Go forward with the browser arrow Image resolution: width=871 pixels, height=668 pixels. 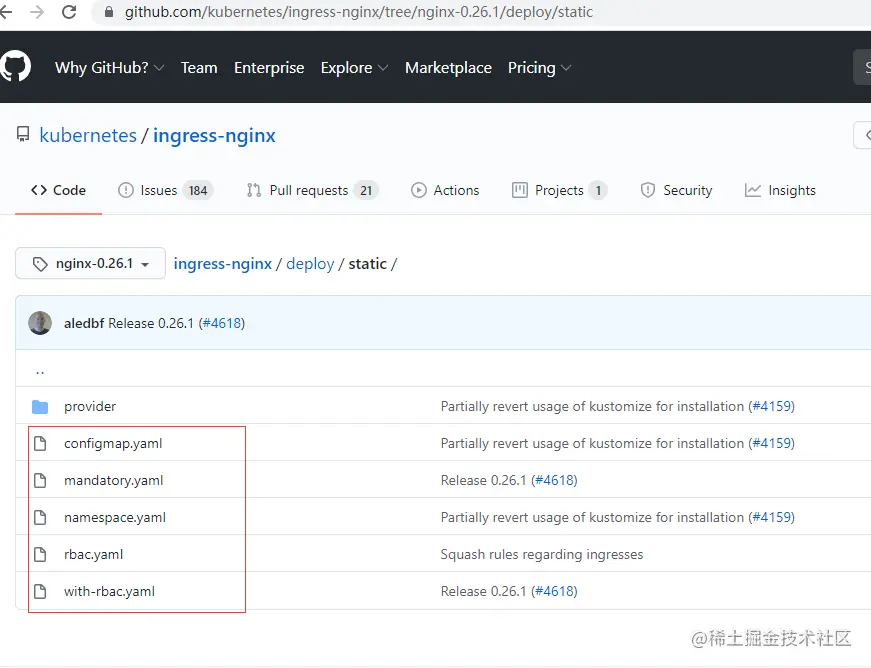[x=37, y=12]
